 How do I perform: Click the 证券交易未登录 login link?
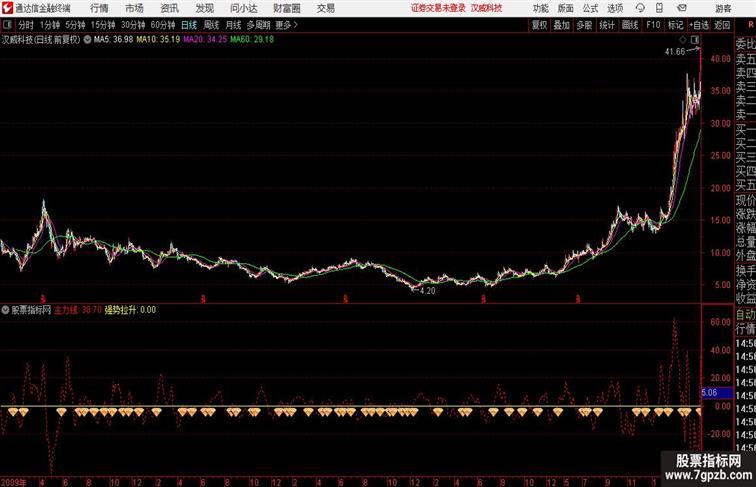click(x=438, y=8)
